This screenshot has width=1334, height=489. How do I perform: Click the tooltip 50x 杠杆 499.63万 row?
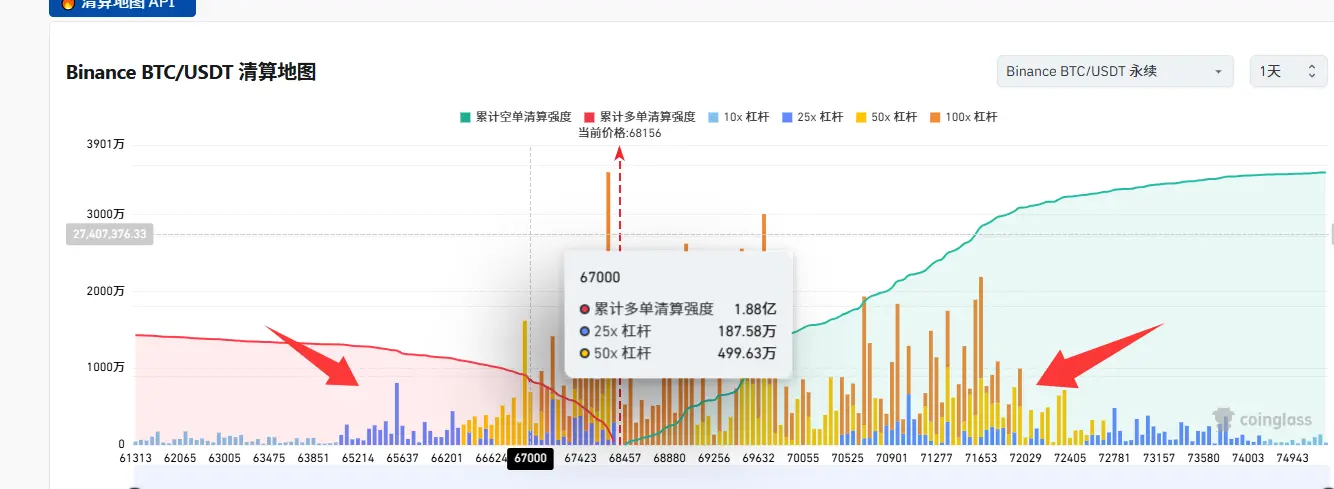(x=679, y=353)
